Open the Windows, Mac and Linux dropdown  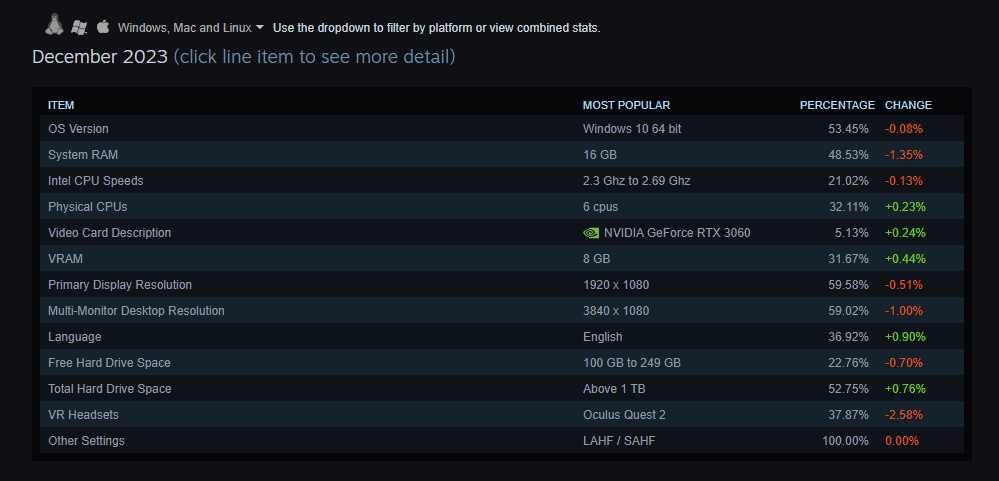tap(190, 27)
